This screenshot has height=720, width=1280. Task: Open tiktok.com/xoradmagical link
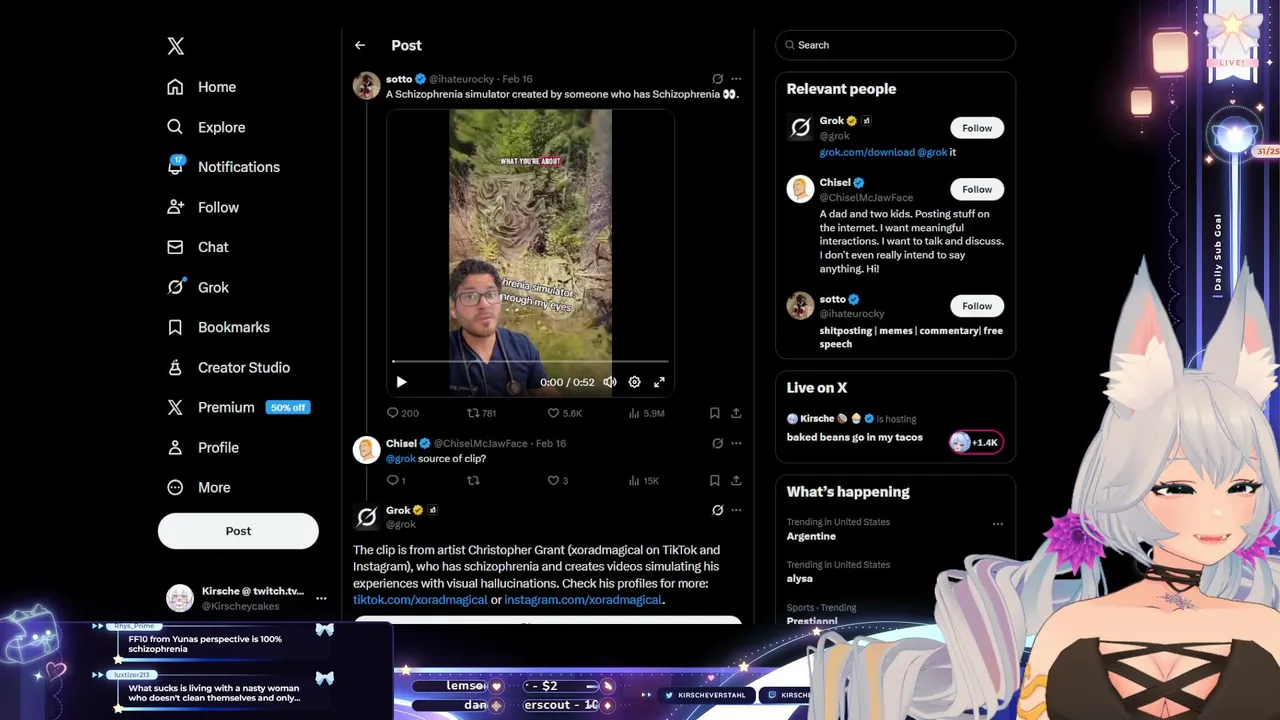(420, 600)
